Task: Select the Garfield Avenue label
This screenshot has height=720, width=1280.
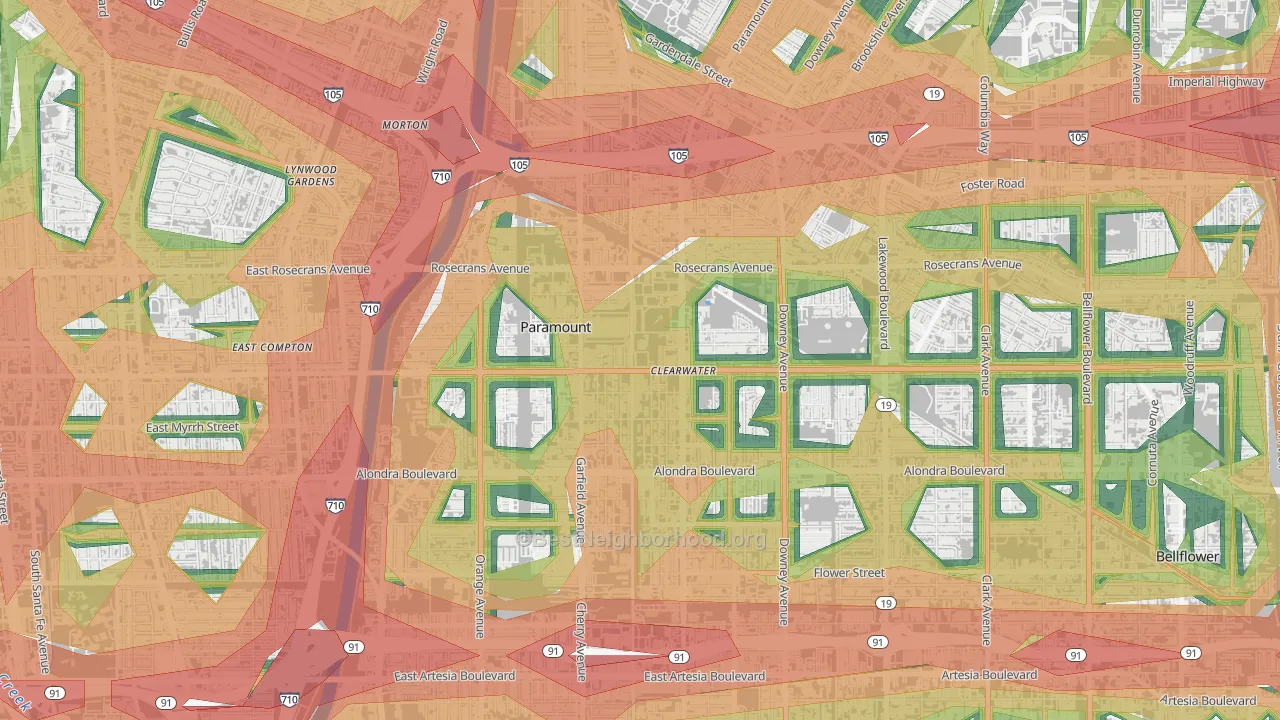Action: pos(581,501)
